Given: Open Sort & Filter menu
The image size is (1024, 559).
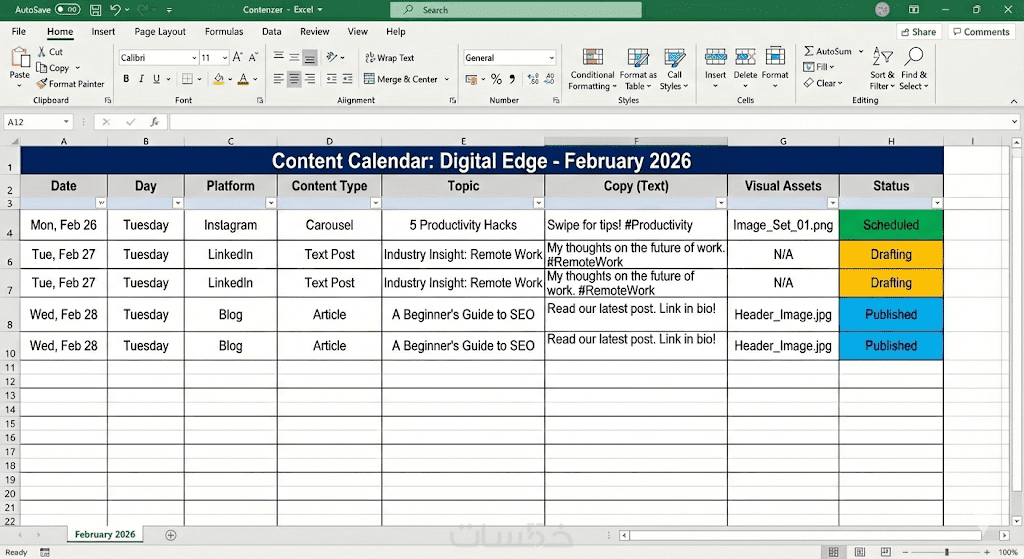Looking at the screenshot, I should pyautogui.click(x=882, y=69).
